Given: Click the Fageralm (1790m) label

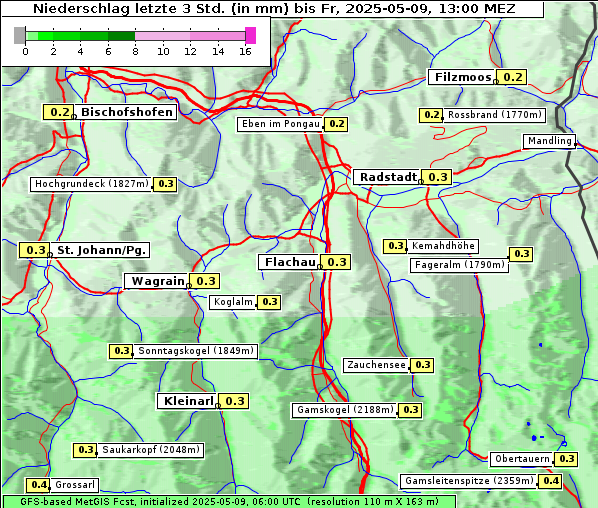Looking at the screenshot, I should (x=460, y=265).
